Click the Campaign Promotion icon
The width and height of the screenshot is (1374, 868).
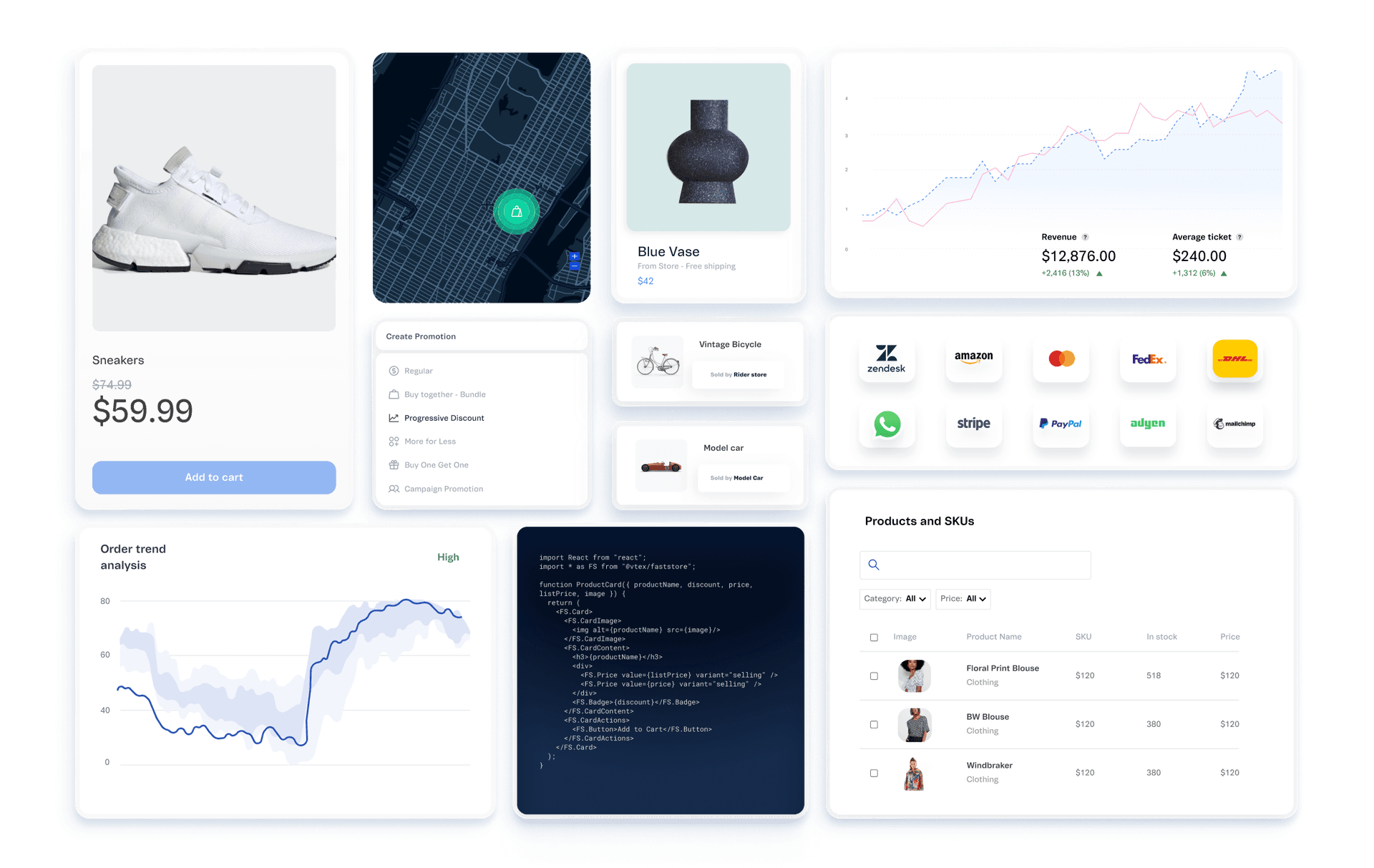tap(393, 489)
